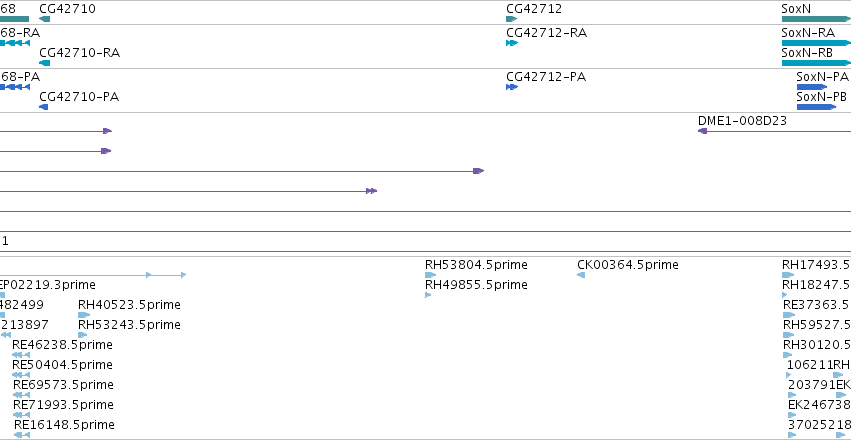Image resolution: width=851 pixels, height=440 pixels.
Task: Select the CG42712 gene feature
Action: 511,19
